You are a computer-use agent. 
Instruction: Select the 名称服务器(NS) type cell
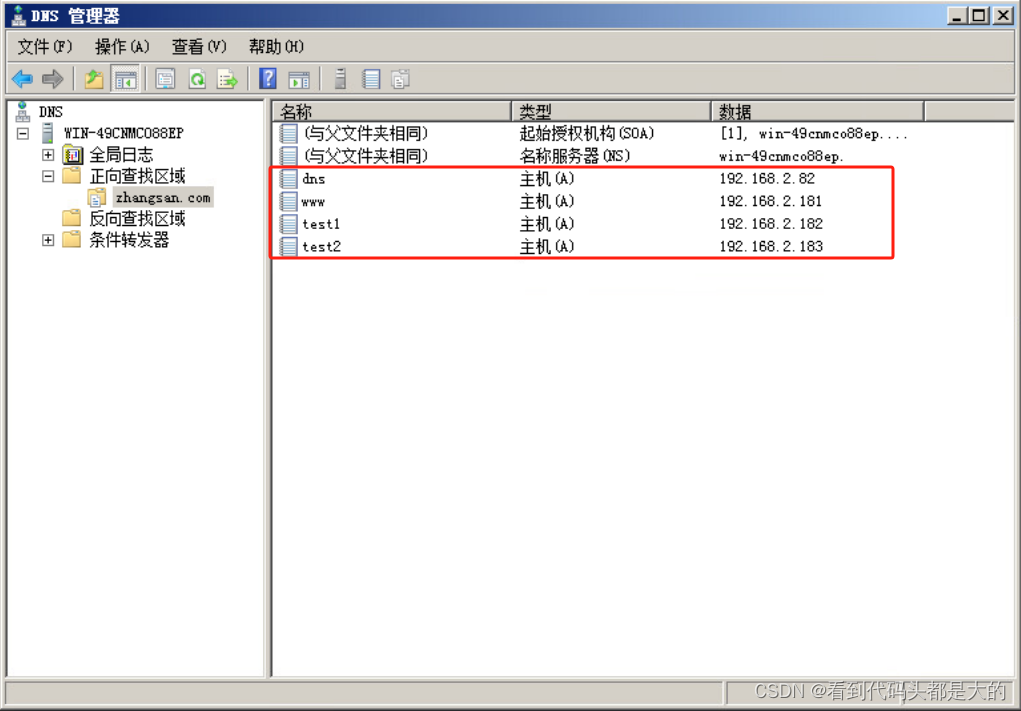coord(575,156)
